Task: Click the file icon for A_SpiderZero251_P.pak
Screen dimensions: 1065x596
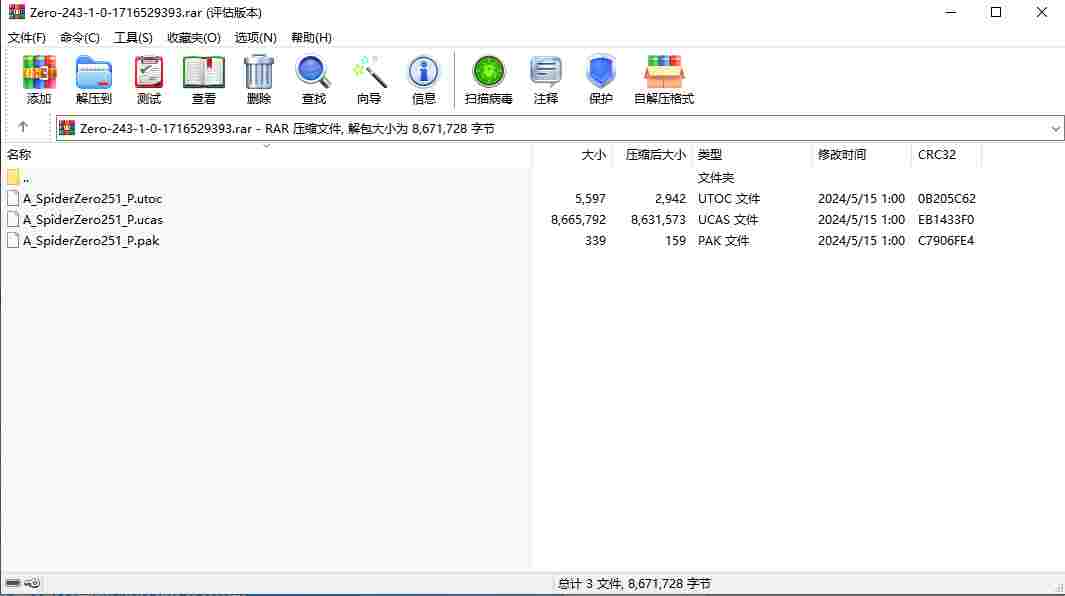Action: point(13,241)
